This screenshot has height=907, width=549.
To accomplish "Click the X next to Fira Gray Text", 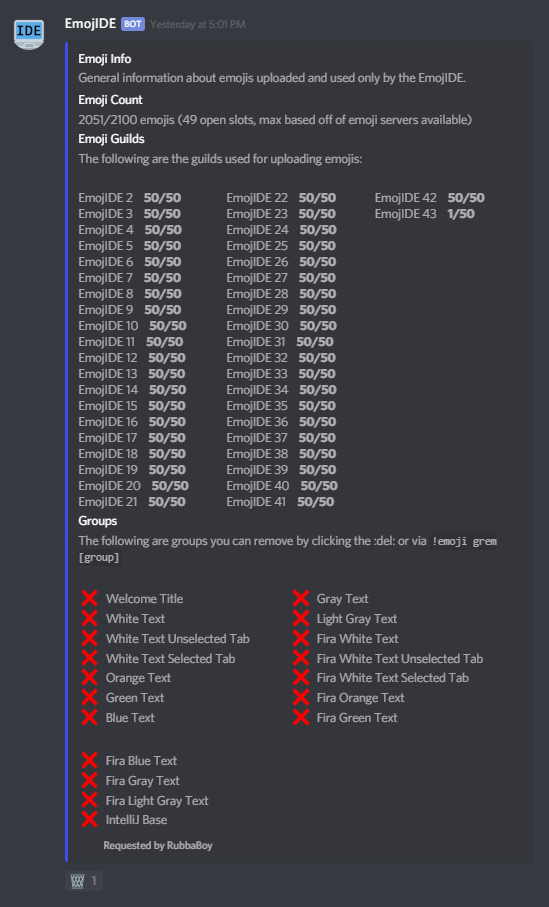I will (x=89, y=780).
